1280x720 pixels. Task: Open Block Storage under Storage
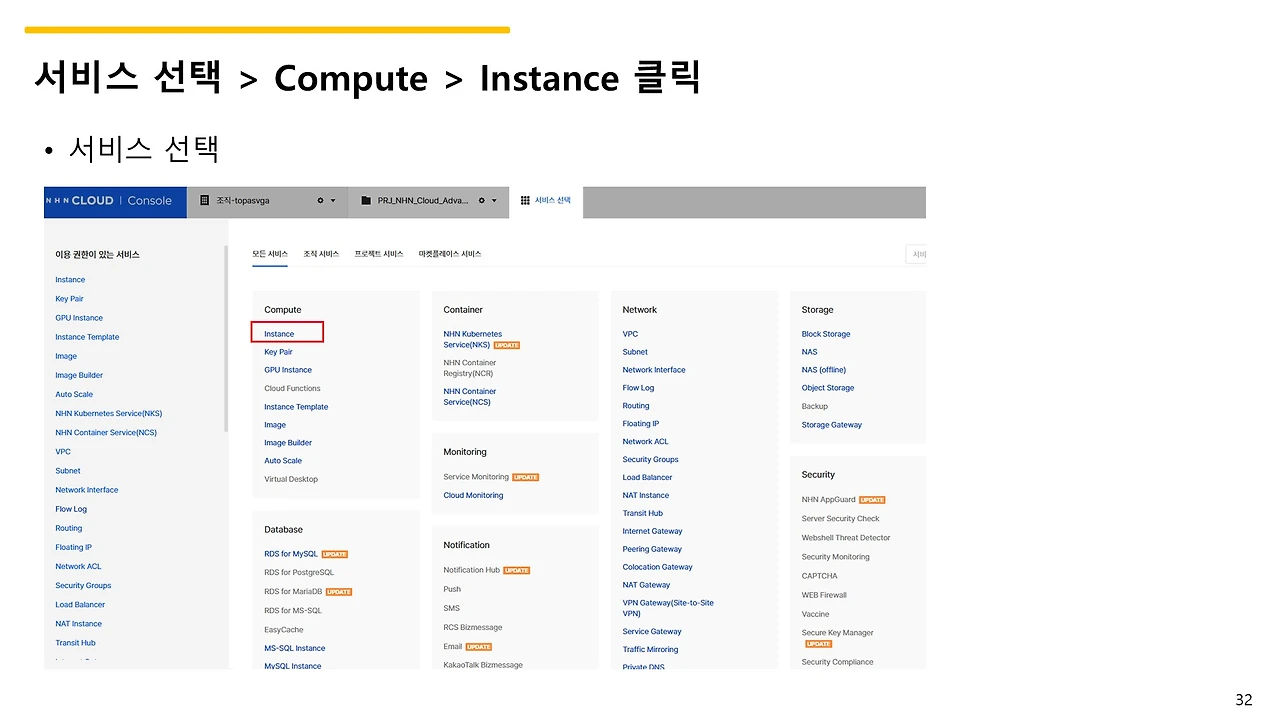coord(826,334)
